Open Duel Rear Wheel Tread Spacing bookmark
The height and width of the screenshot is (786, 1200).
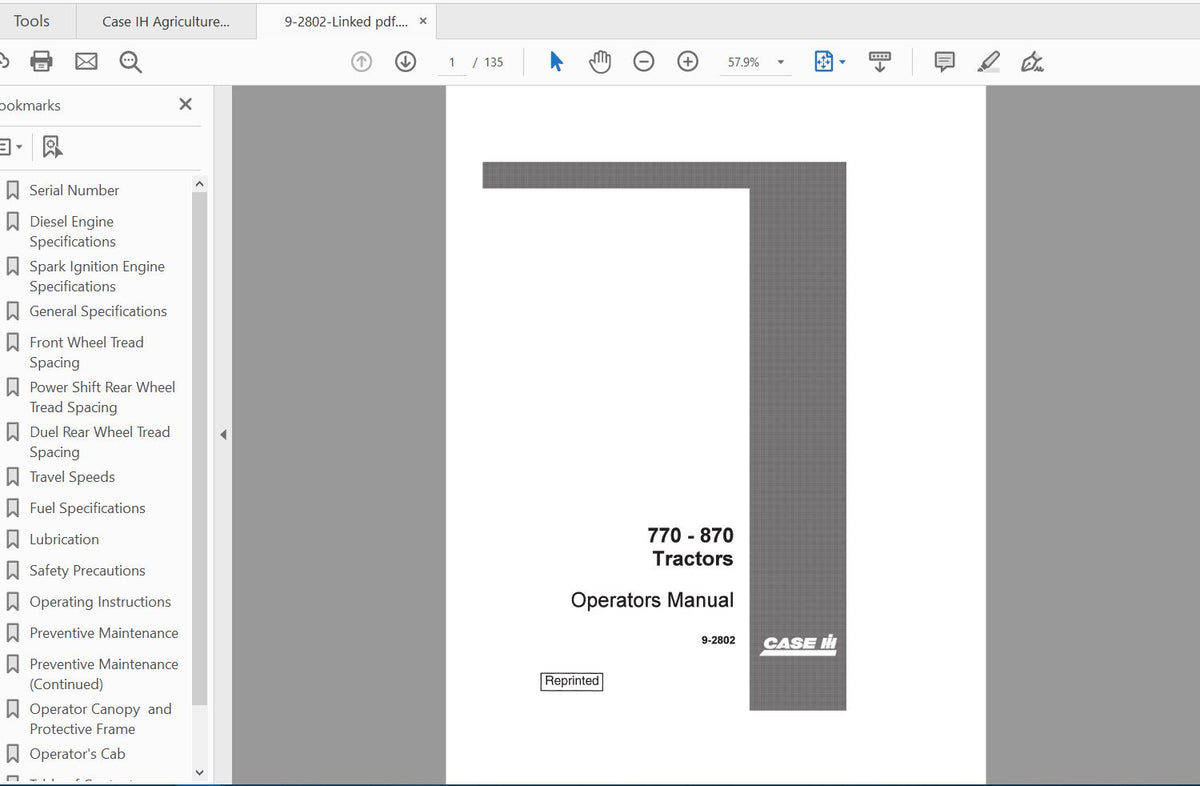click(x=99, y=442)
